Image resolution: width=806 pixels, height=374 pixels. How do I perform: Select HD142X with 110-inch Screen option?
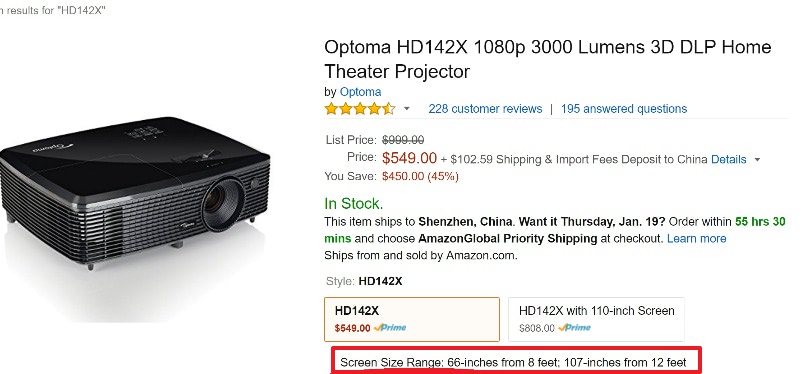point(596,319)
